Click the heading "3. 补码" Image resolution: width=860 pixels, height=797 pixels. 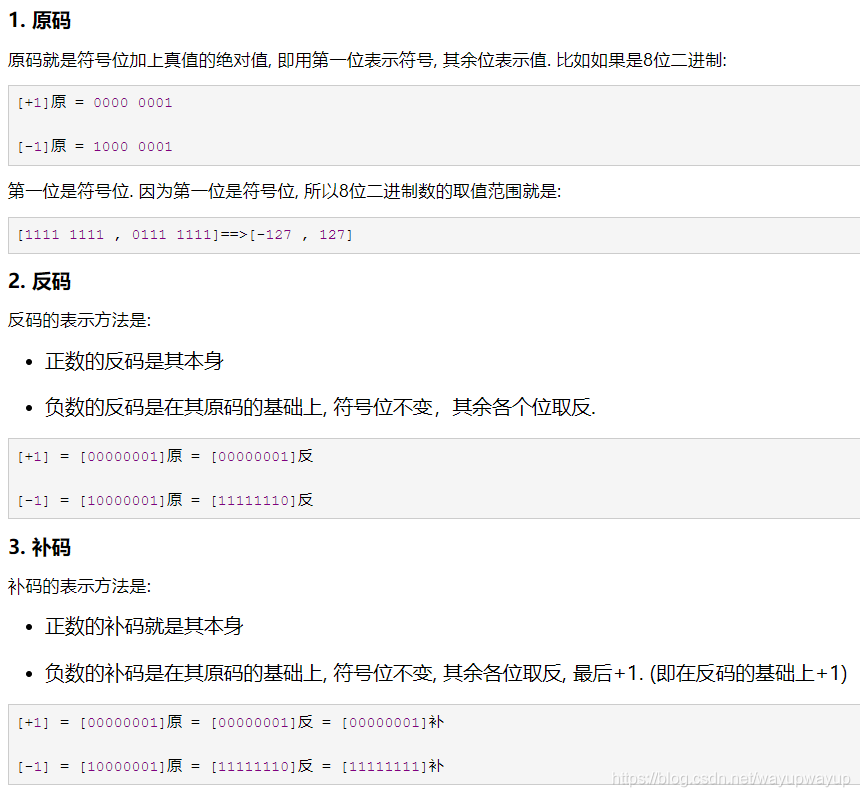click(x=39, y=547)
